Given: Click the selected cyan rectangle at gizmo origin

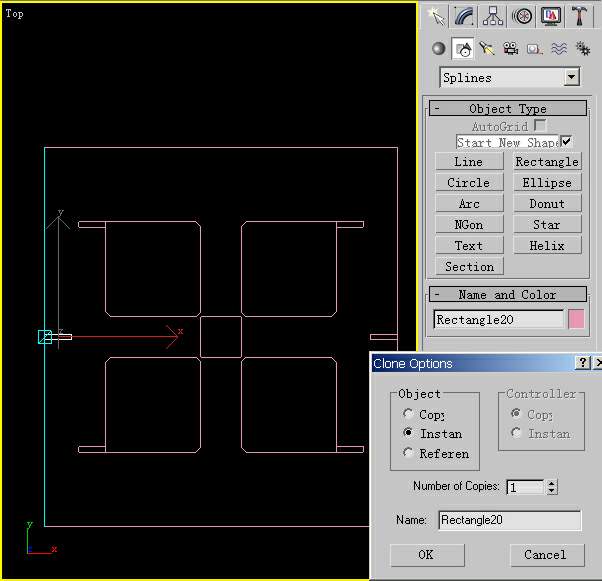Looking at the screenshot, I should [45, 337].
